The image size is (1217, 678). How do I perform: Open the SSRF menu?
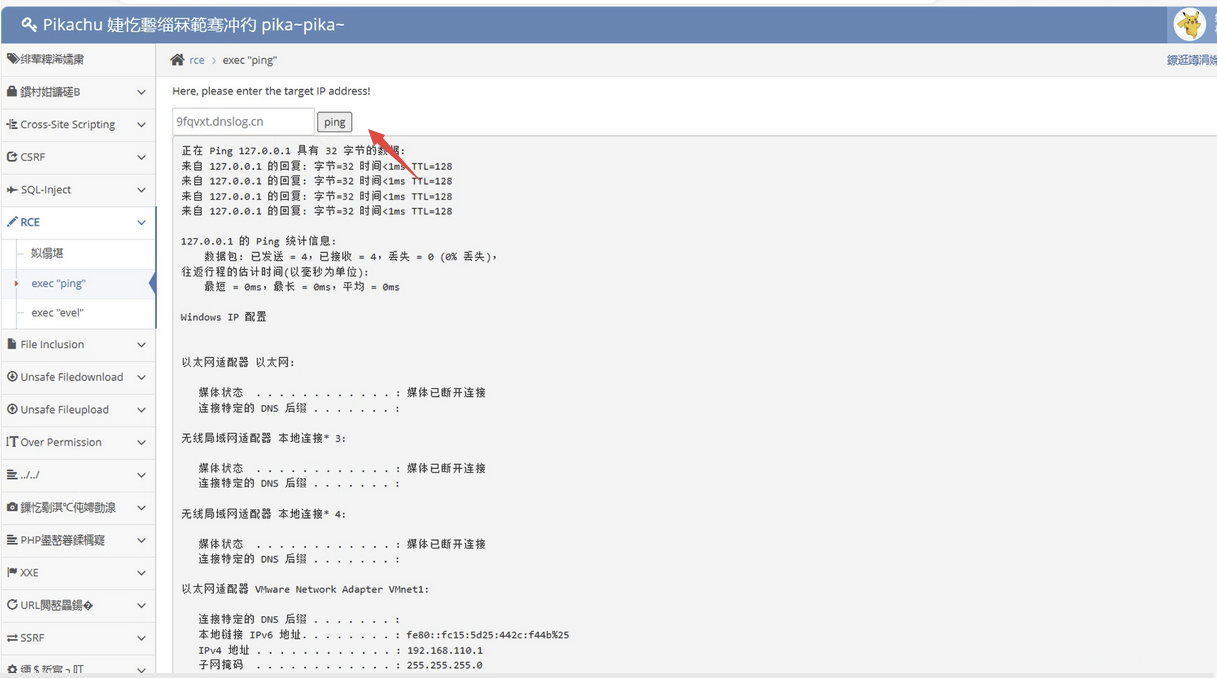pos(78,637)
